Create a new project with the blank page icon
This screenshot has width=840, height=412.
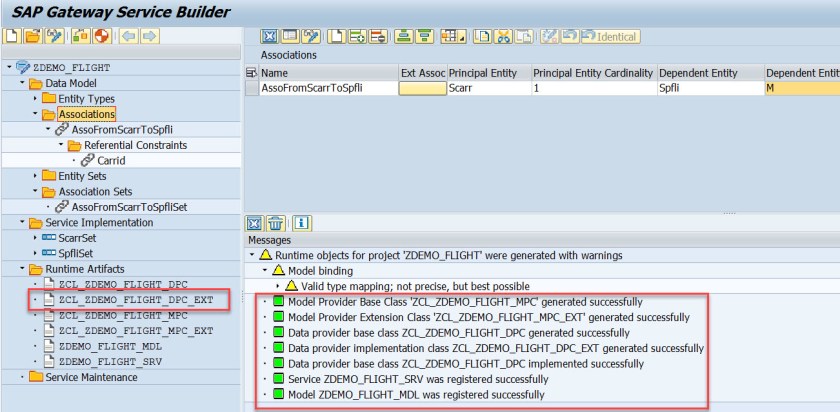[12, 36]
